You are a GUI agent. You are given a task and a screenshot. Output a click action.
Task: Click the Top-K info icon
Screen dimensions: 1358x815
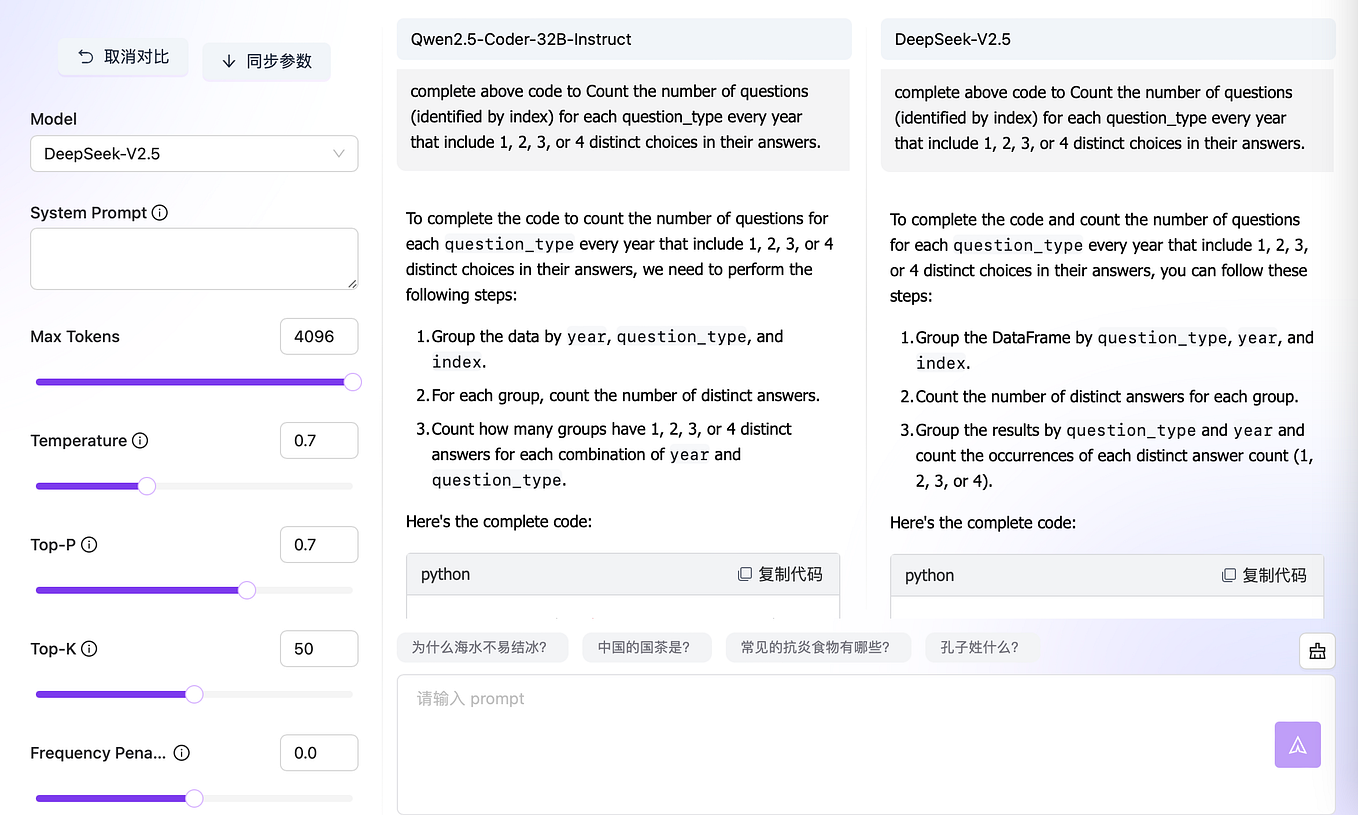click(90, 649)
